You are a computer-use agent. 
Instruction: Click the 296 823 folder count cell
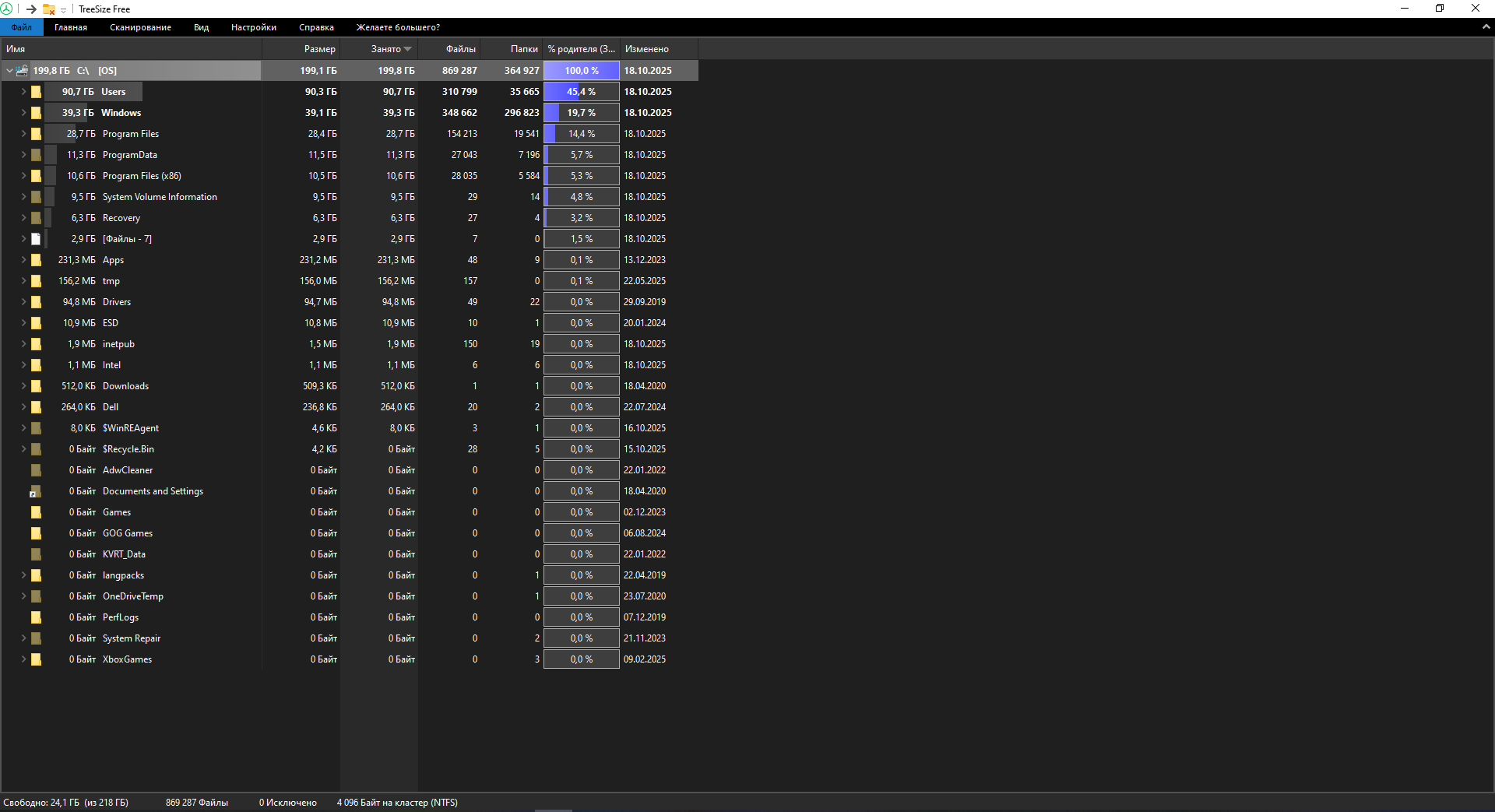click(522, 113)
